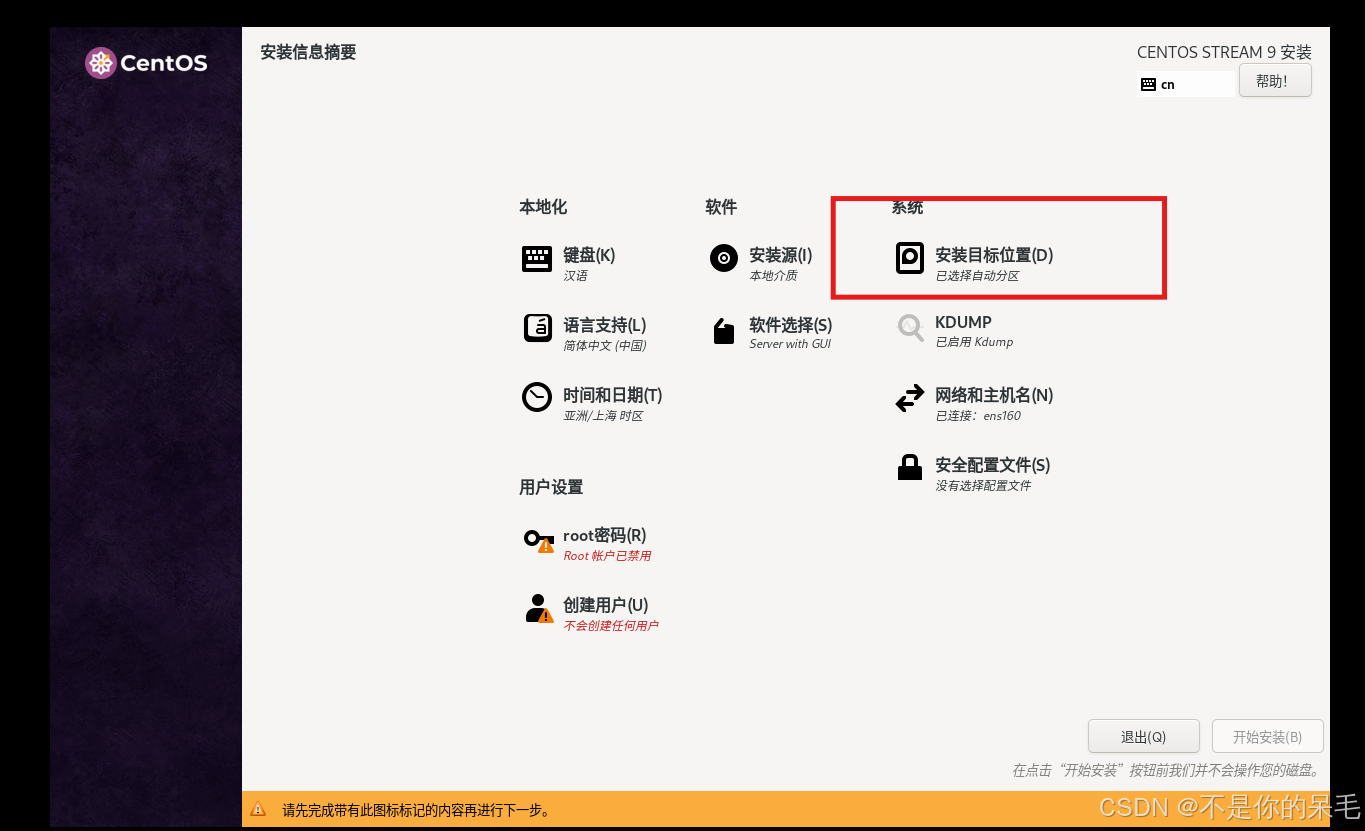The height and width of the screenshot is (831, 1365).
Task: Open the package icon for 软件选择
Action: point(724,331)
